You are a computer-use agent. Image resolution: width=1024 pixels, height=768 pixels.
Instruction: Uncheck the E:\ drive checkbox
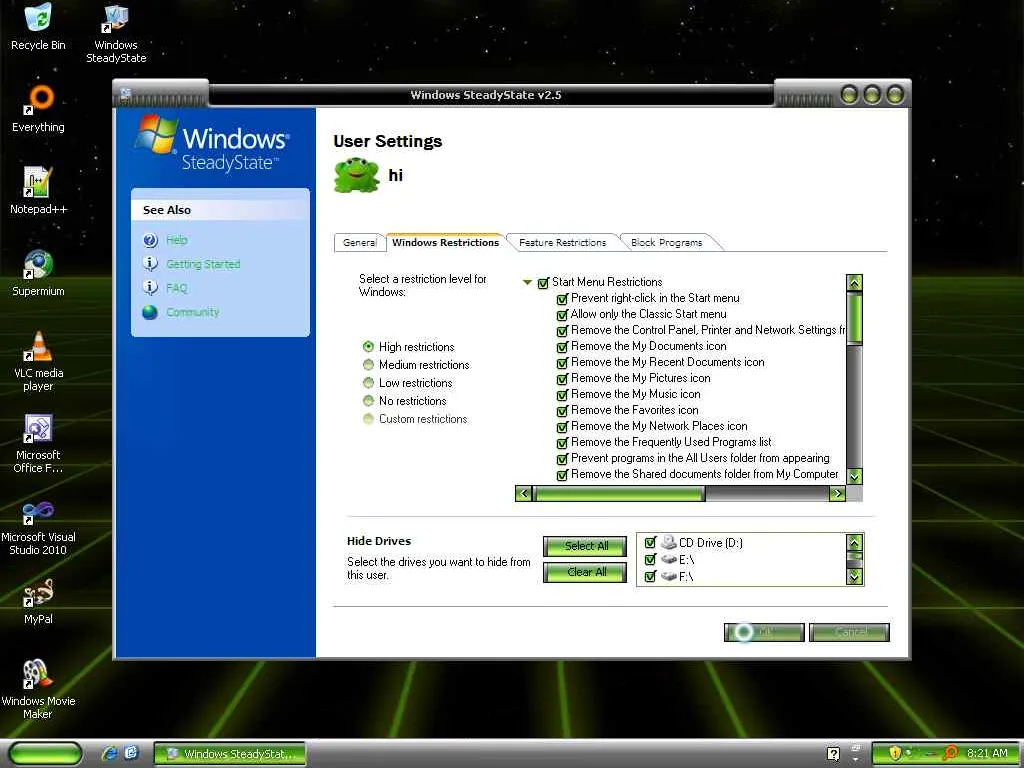pos(650,560)
